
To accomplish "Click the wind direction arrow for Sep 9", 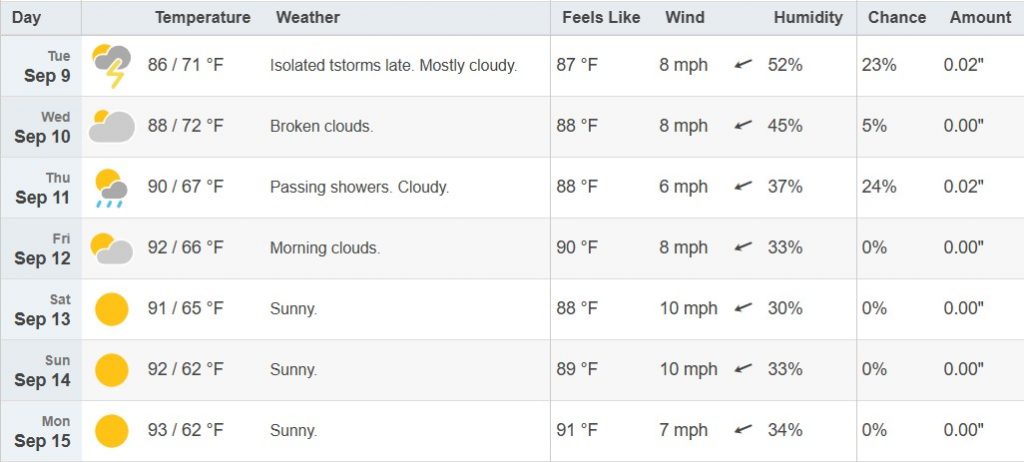I will [743, 64].
